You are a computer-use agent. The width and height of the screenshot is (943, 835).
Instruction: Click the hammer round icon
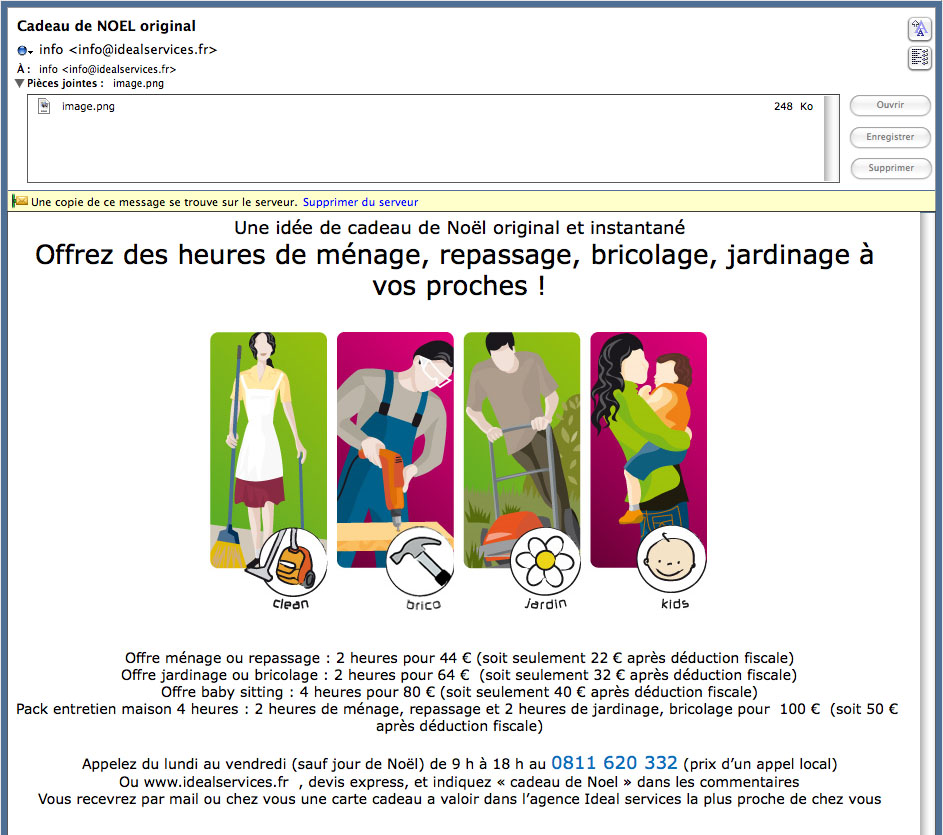pyautogui.click(x=420, y=561)
